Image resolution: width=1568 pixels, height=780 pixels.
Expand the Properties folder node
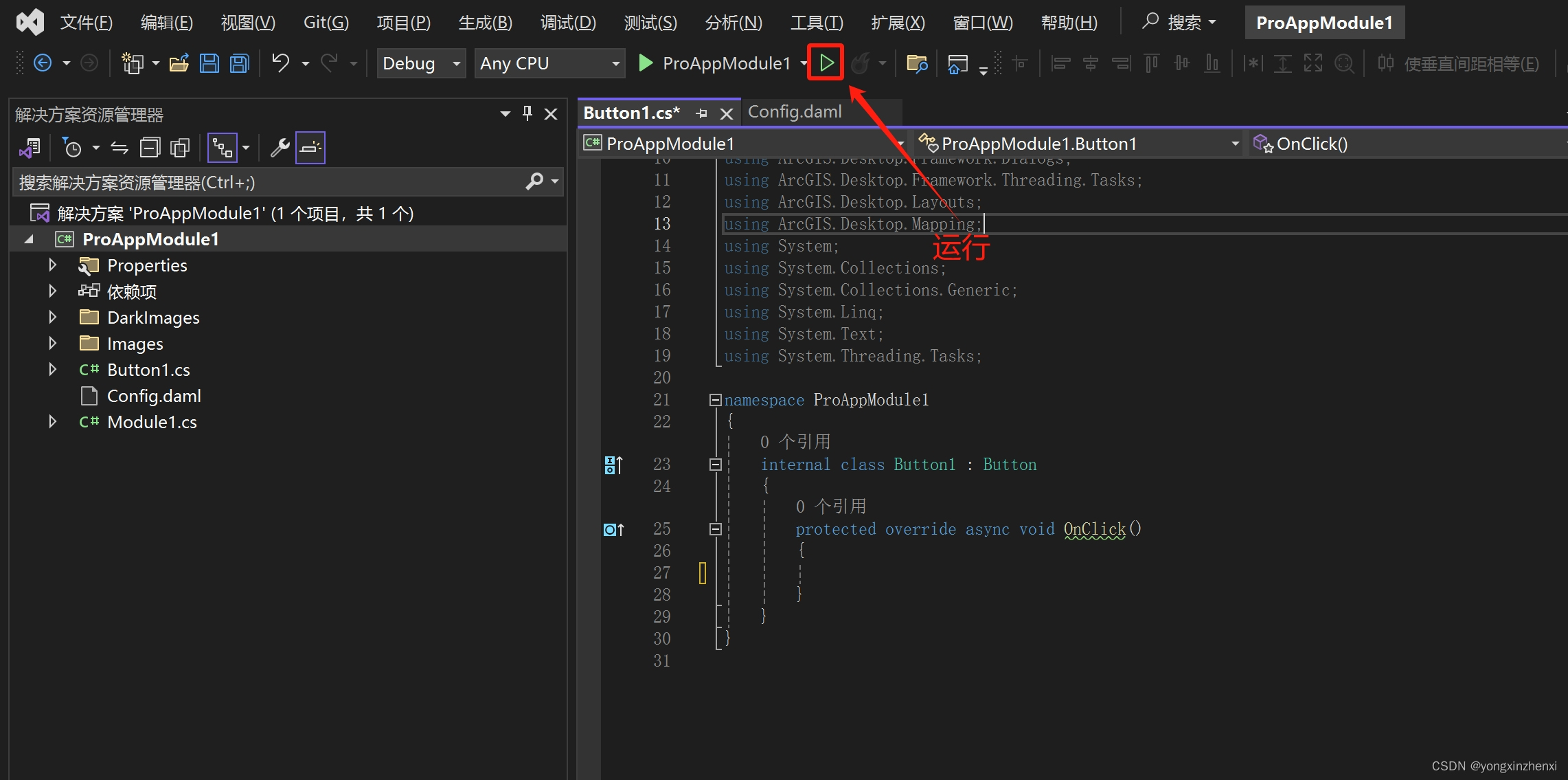click(x=52, y=265)
